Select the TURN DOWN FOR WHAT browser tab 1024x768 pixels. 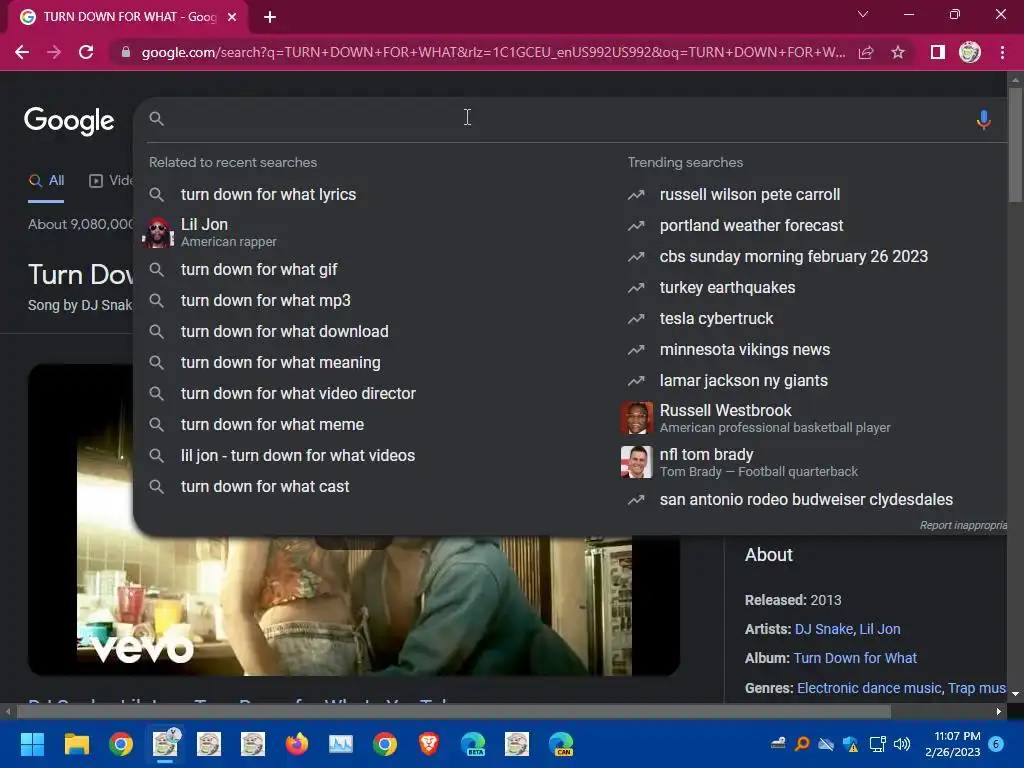click(129, 17)
